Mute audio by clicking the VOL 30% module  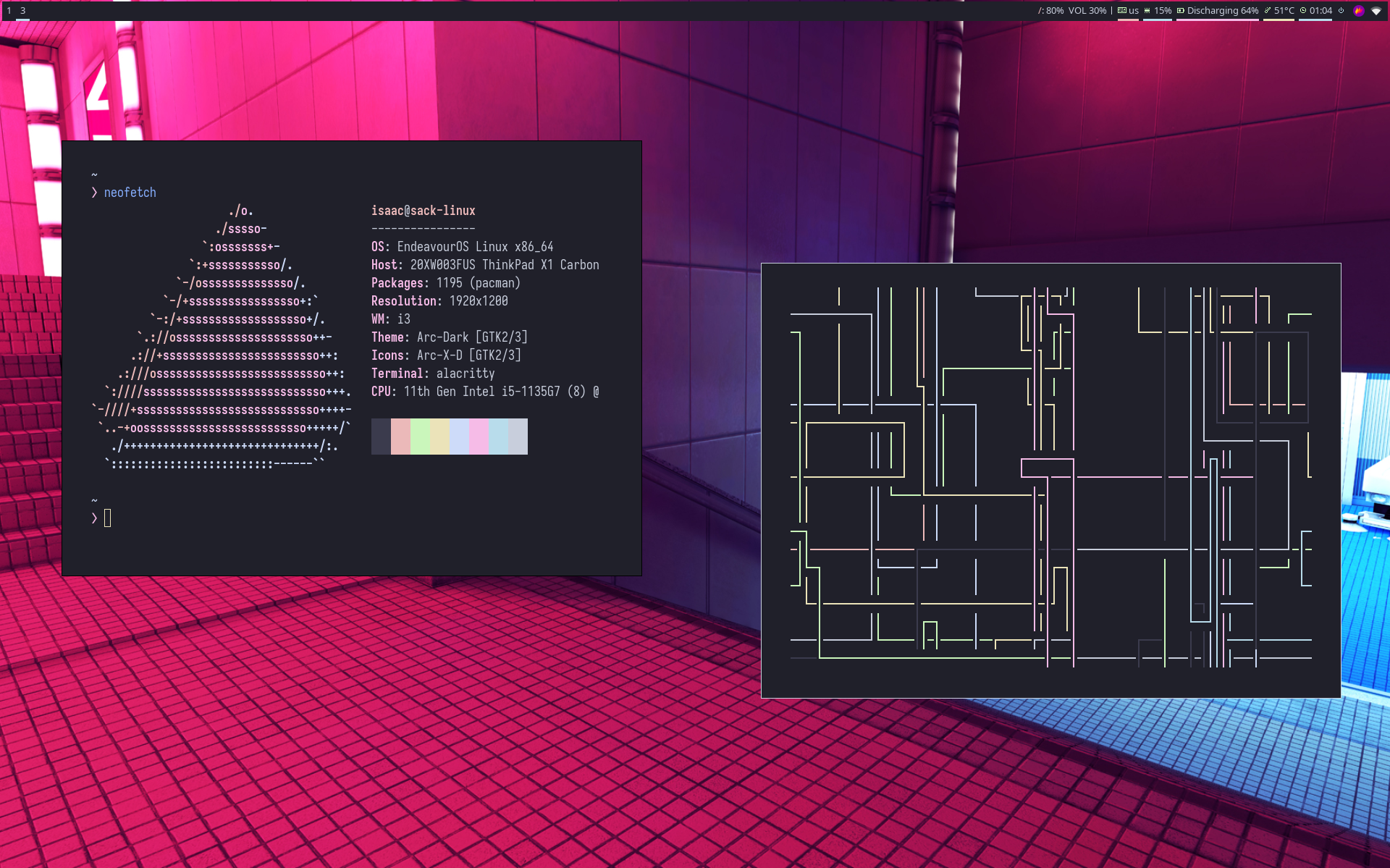click(1087, 11)
